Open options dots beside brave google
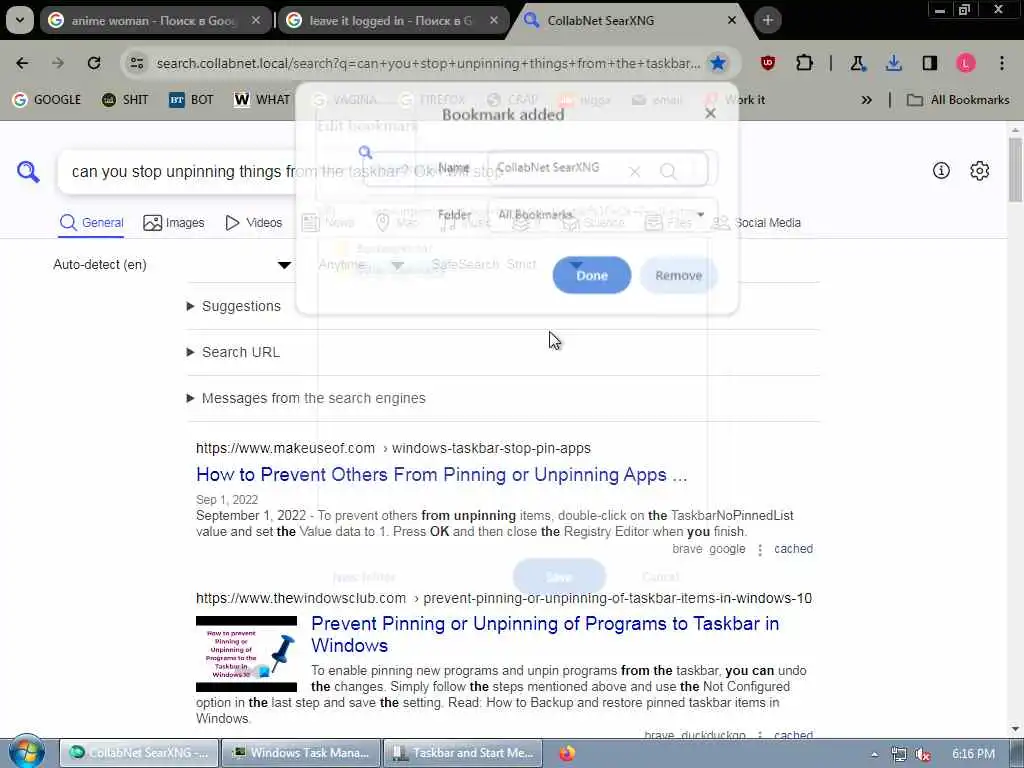This screenshot has width=1024, height=768. 760,550
